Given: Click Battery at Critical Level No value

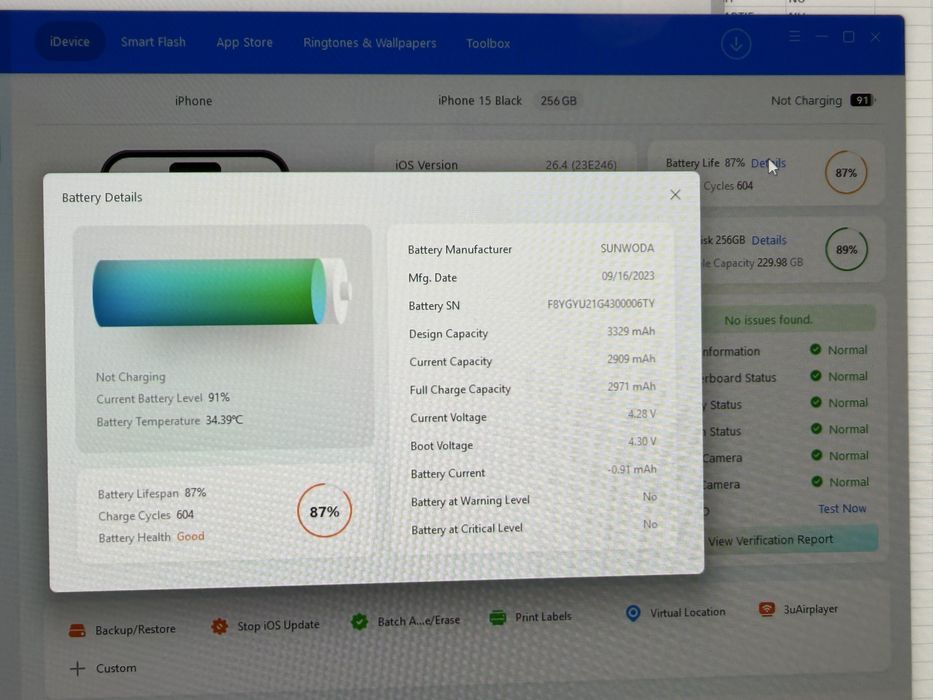Looking at the screenshot, I should point(650,524).
